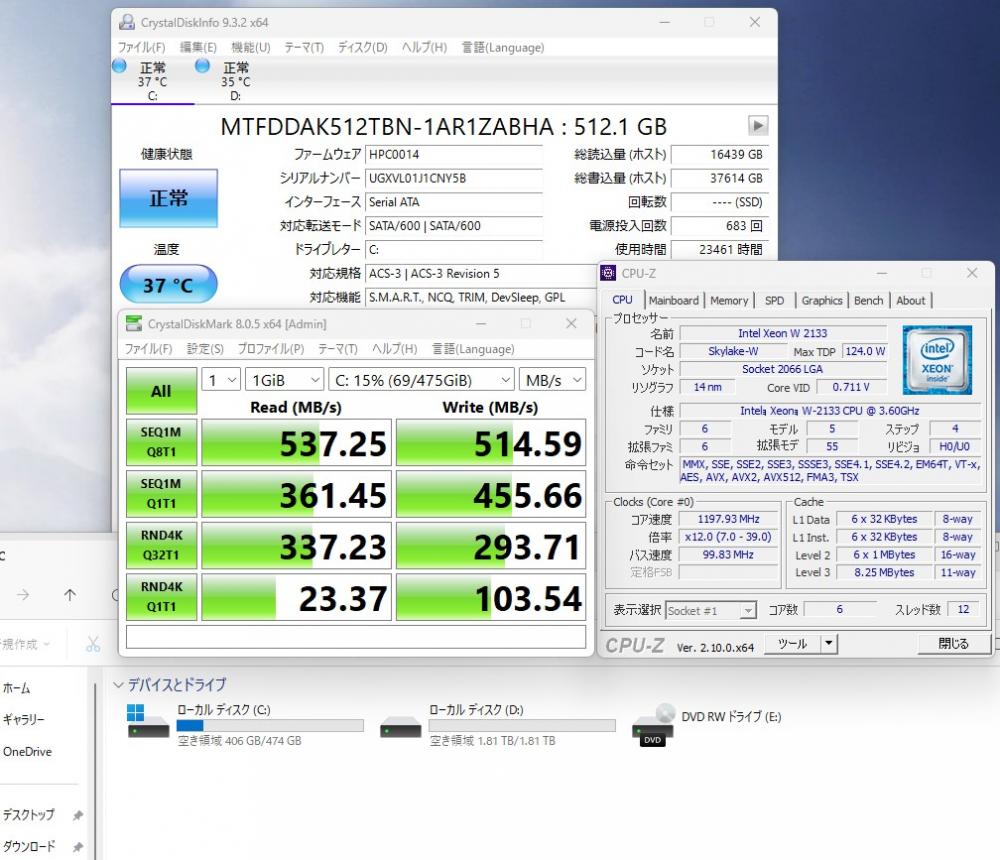Run the RND4K Q32T1 benchmark test
The height and width of the screenshot is (860, 1000).
click(161, 545)
